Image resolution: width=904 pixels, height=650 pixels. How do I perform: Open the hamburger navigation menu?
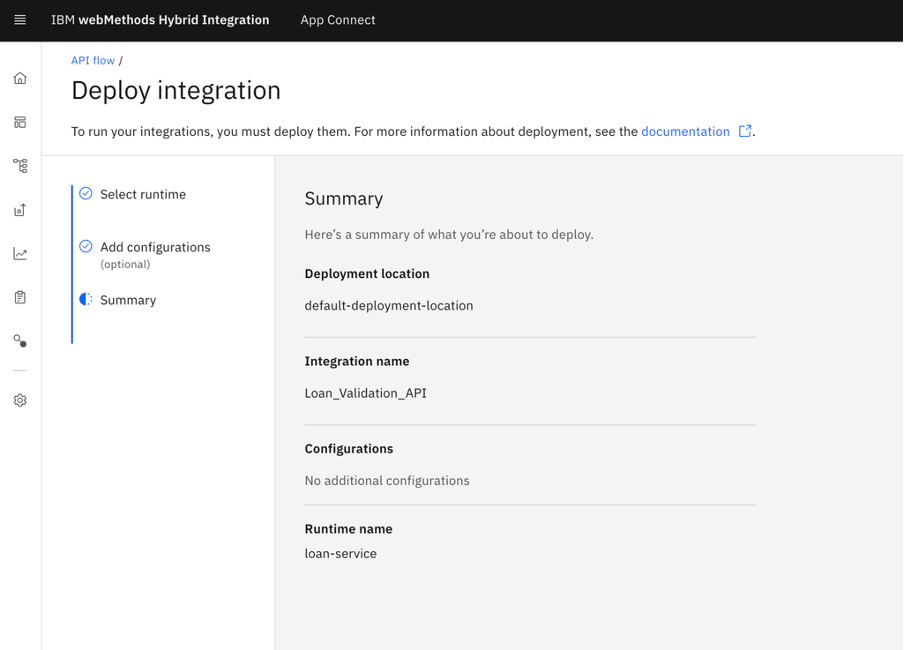20,20
